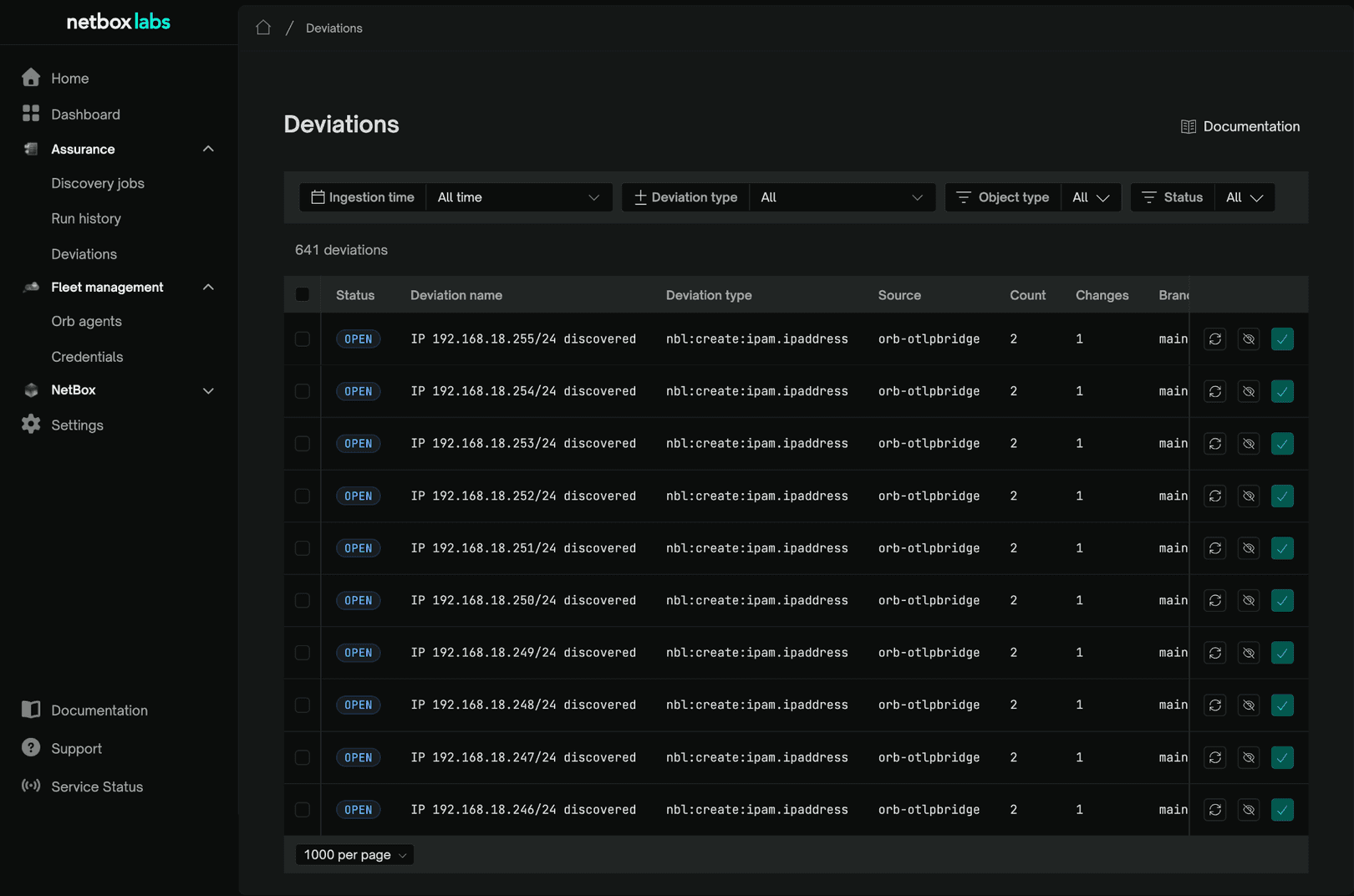The image size is (1354, 896).
Task: Click the Service Status broadcast icon
Action: coord(31,786)
